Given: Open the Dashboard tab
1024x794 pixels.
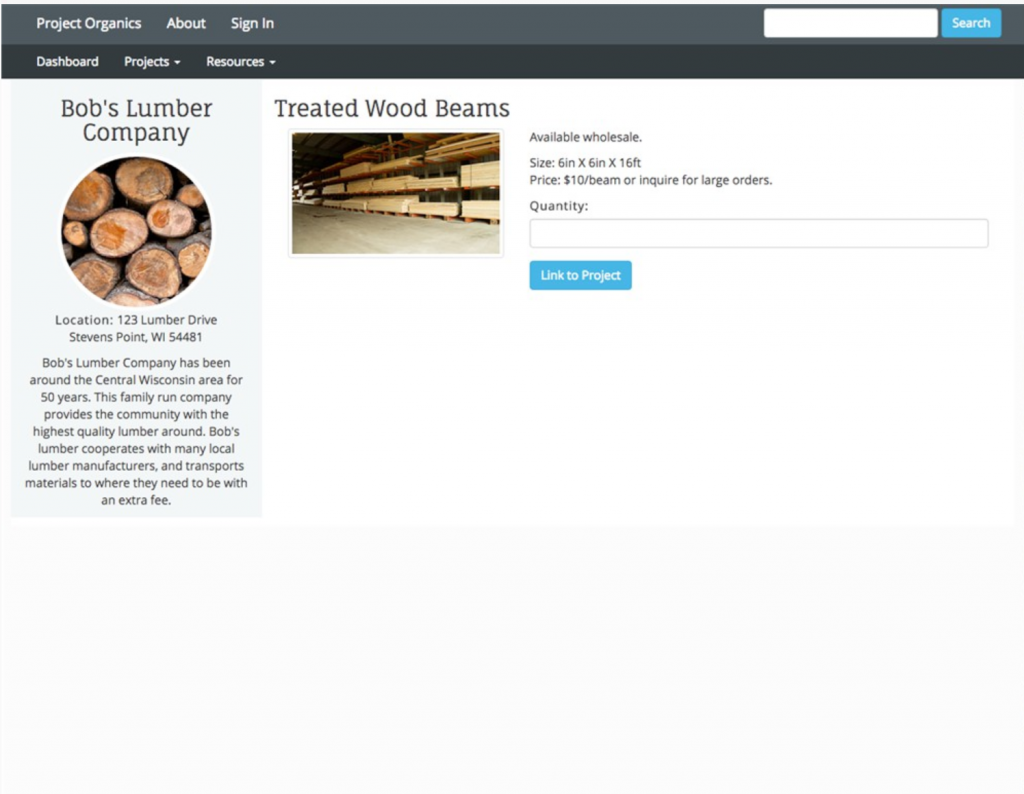Looking at the screenshot, I should 67,61.
